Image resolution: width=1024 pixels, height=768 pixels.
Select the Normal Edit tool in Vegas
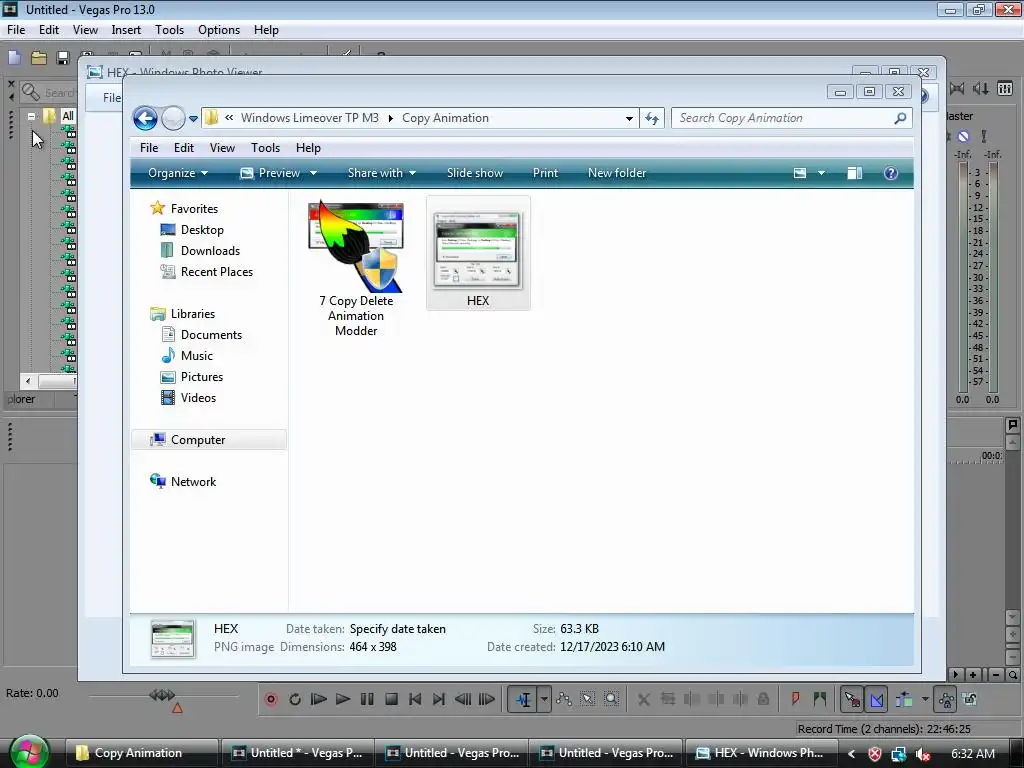523,699
